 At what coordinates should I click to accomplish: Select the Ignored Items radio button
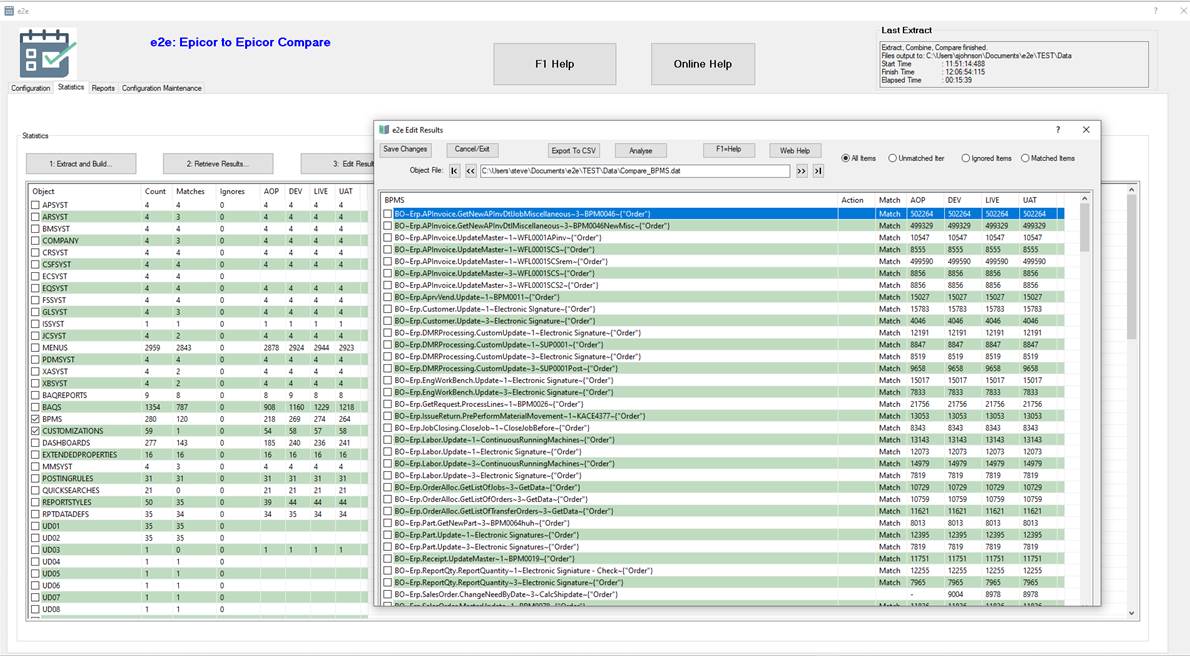click(x=966, y=158)
